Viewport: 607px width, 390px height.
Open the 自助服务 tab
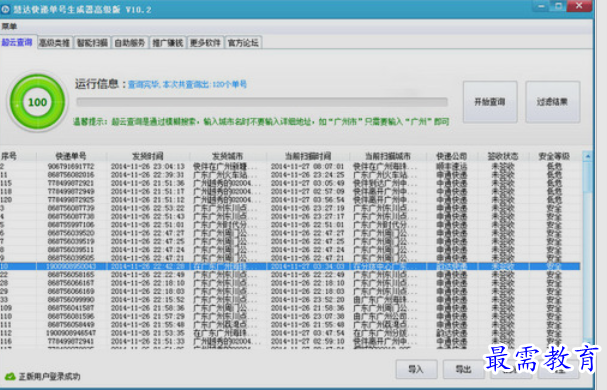pos(130,43)
